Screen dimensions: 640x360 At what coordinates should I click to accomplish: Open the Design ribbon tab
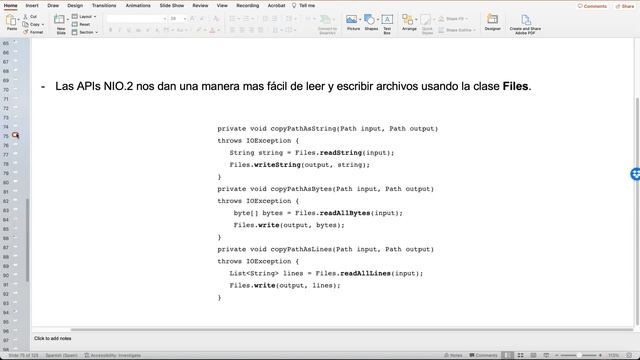tap(75, 6)
